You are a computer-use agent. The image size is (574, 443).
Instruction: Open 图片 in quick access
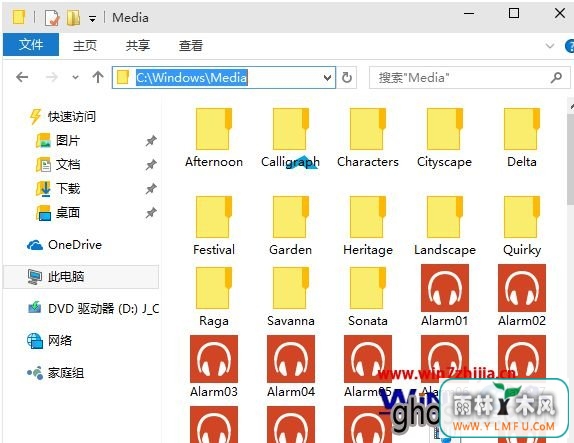click(58, 141)
